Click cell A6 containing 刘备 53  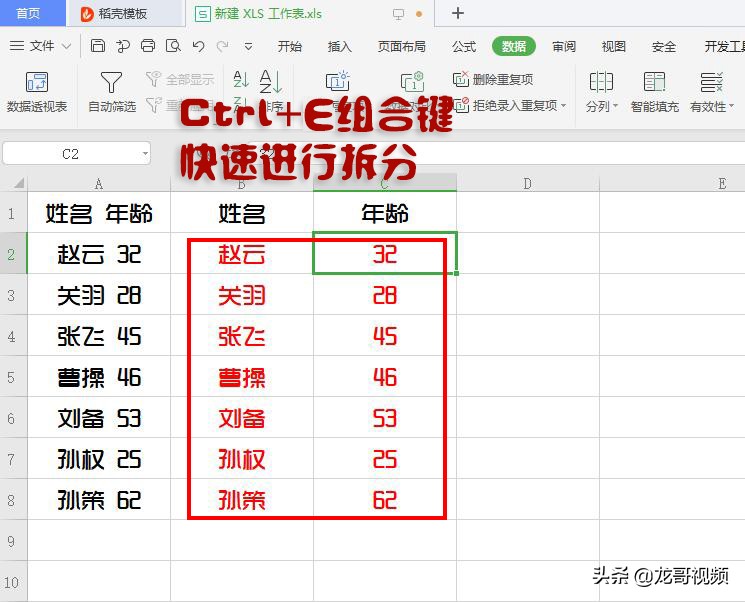click(x=99, y=418)
